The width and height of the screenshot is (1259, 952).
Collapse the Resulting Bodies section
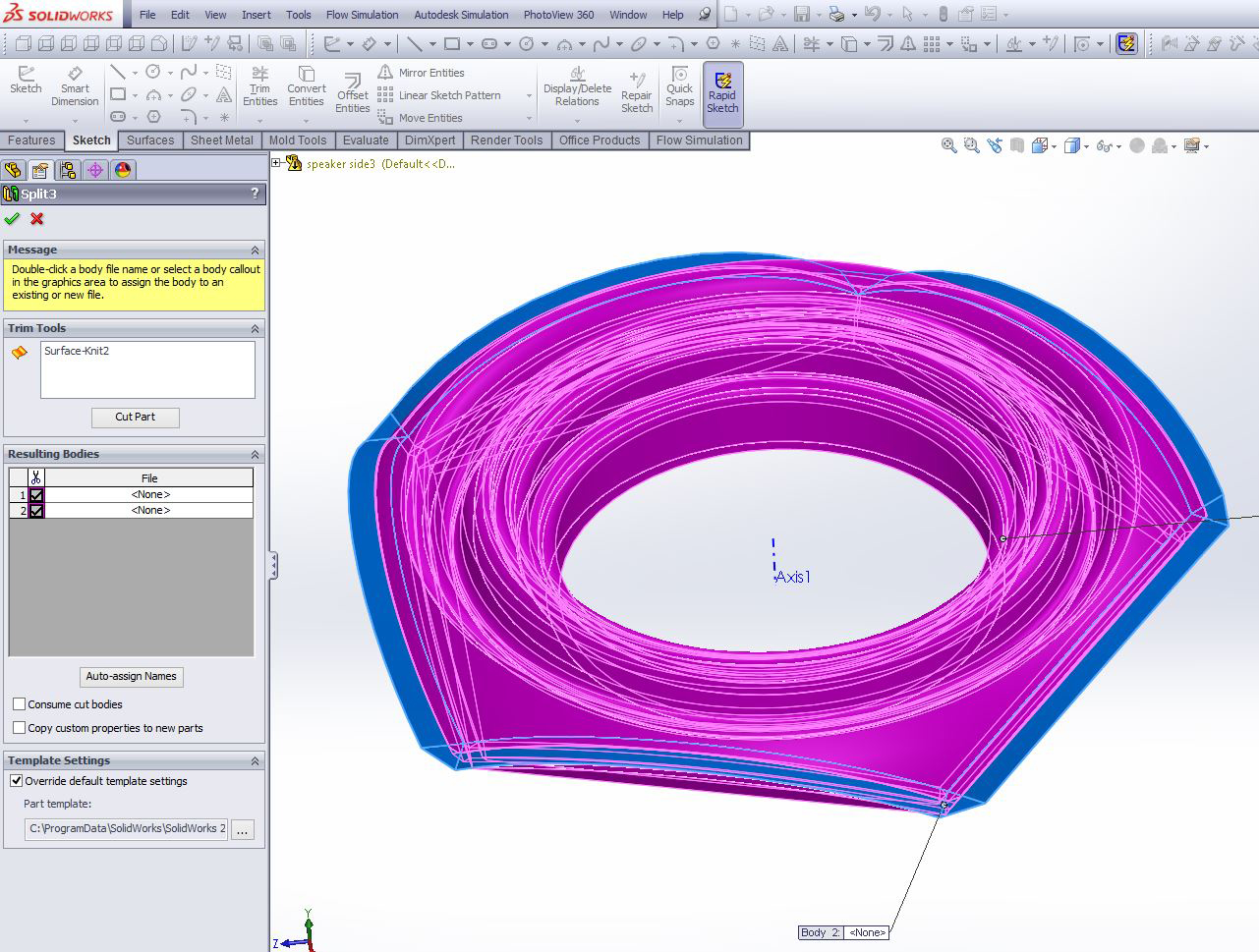255,454
